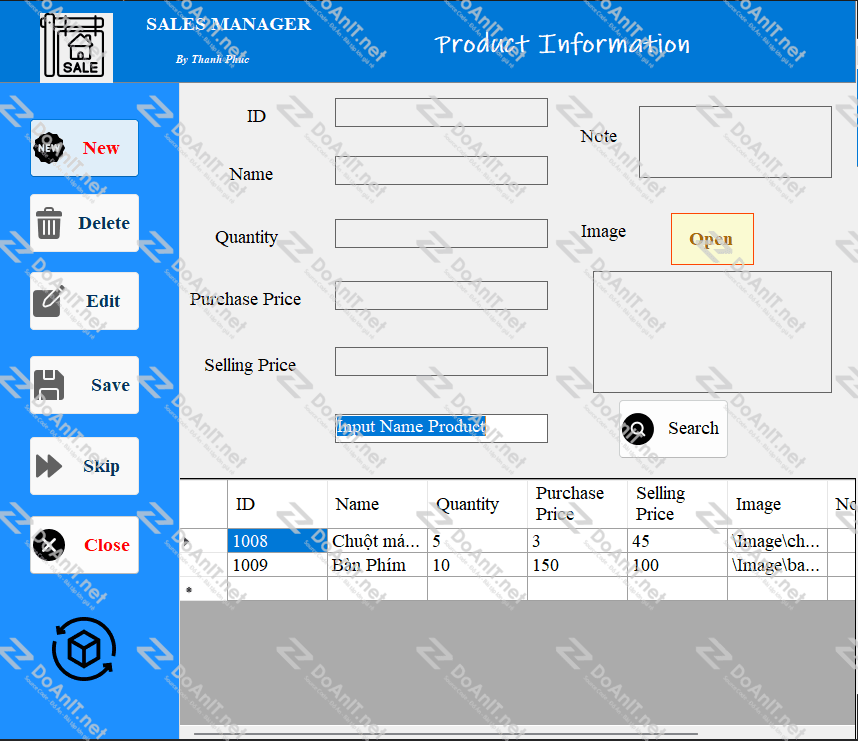The image size is (858, 741).
Task: Click the Delete button label
Action: coord(104,223)
